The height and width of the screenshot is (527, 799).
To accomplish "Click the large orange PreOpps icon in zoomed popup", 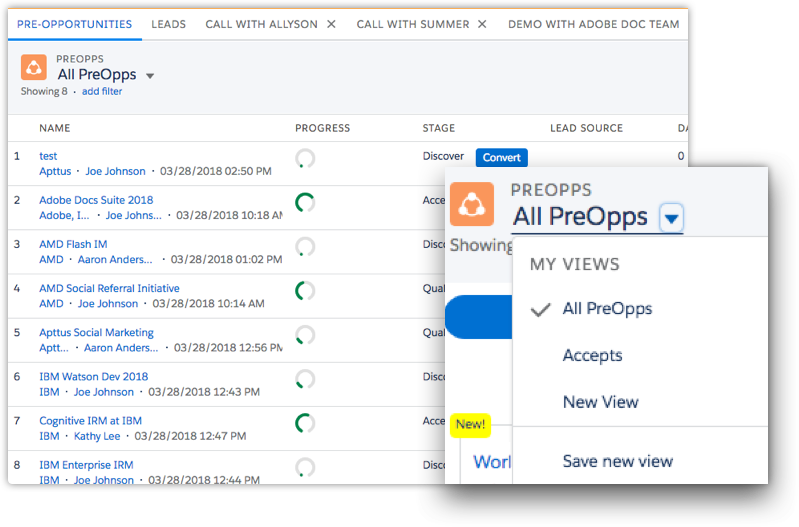I will point(472,204).
